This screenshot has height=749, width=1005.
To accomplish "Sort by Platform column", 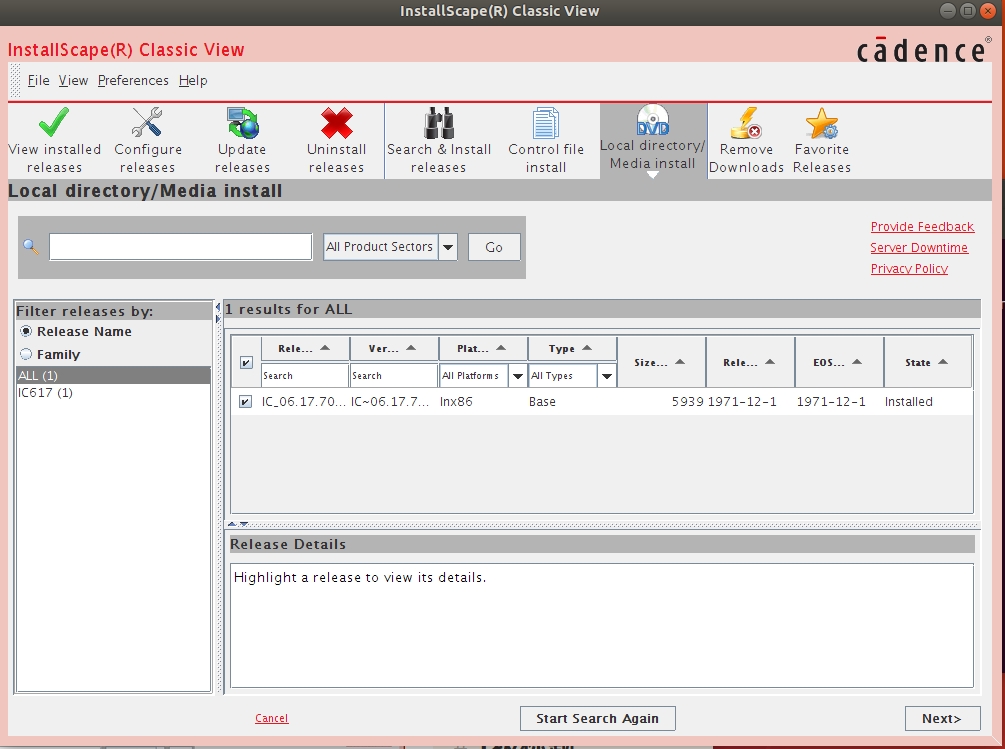I will pyautogui.click(x=483, y=349).
